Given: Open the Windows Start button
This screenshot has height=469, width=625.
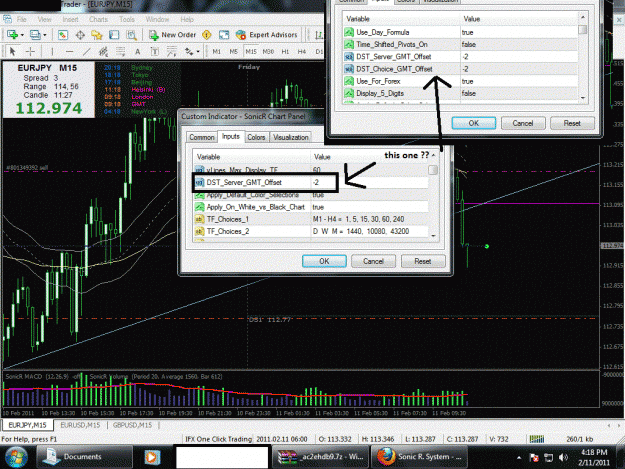Looking at the screenshot, I should pyautogui.click(x=16, y=457).
